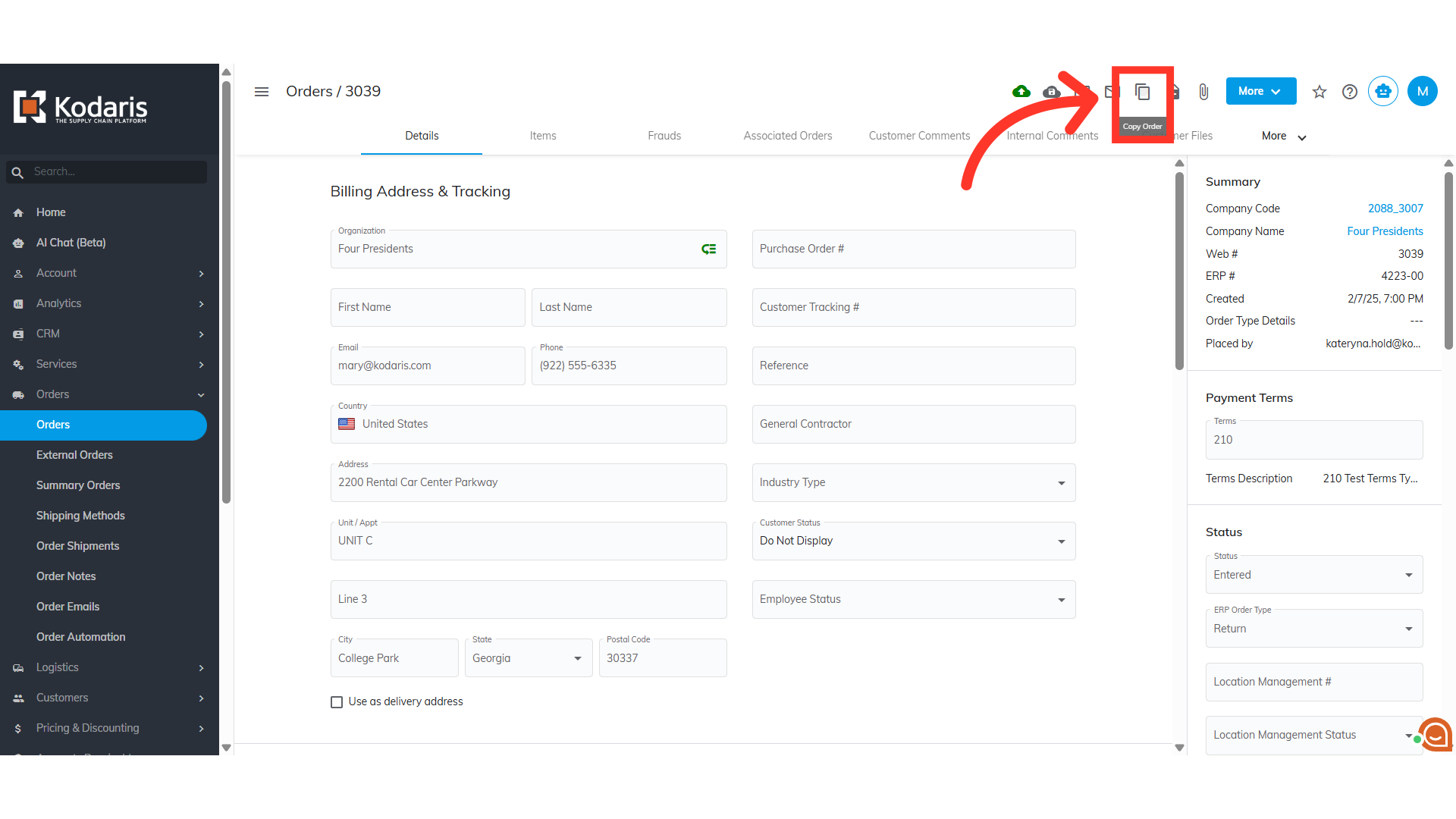Click the blue More button
This screenshot has width=1456, height=819.
tap(1260, 91)
